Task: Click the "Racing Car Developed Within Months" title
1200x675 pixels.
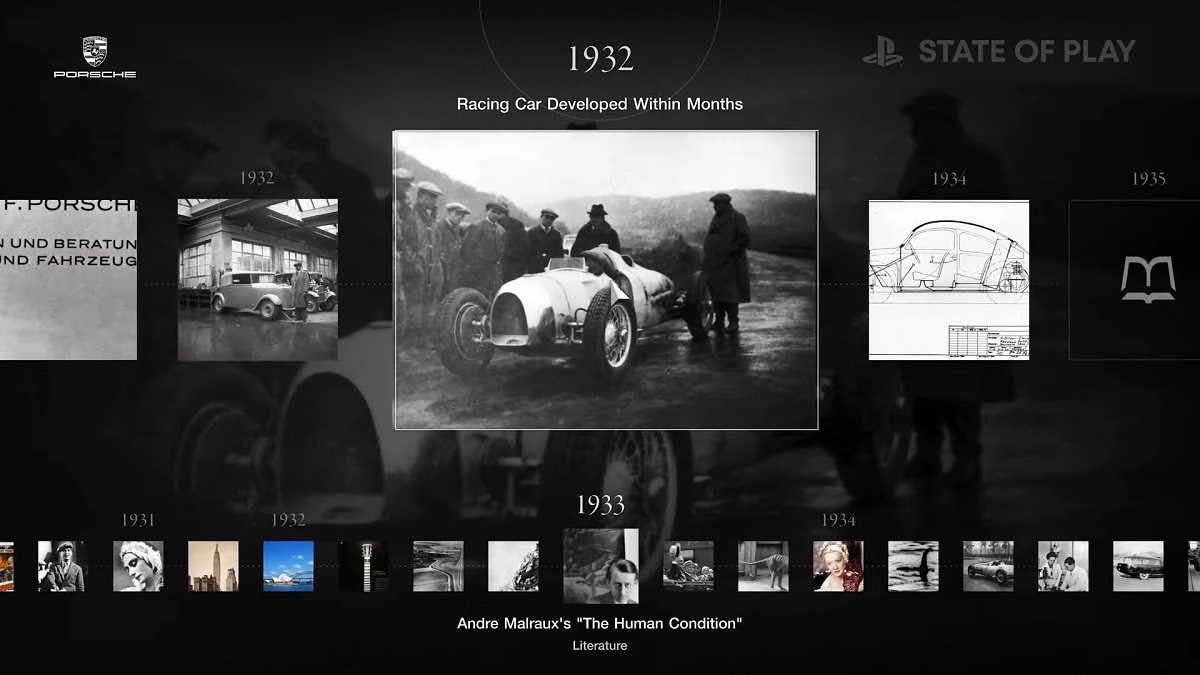Action: click(600, 104)
